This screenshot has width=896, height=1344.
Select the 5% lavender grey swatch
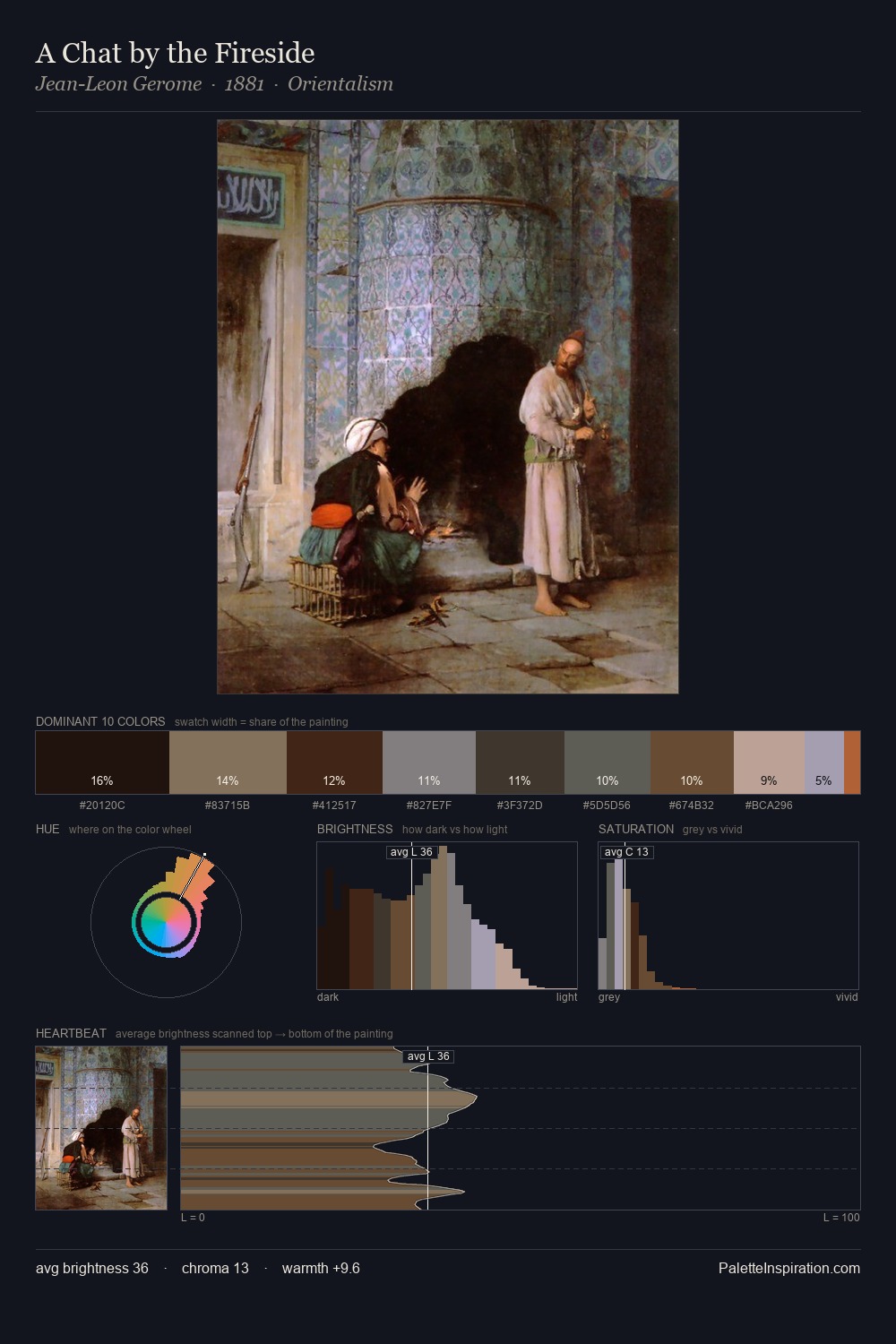coord(824,762)
